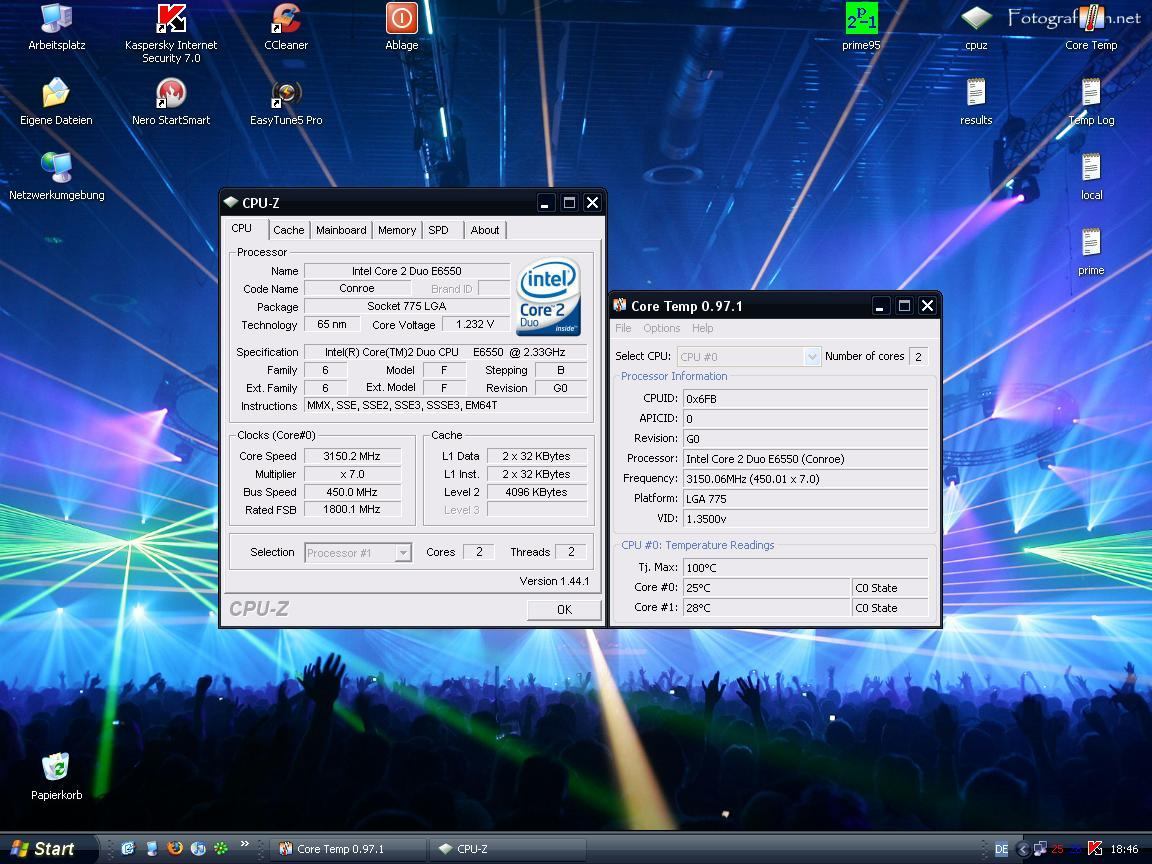This screenshot has height=864, width=1152.
Task: Click the DE language indicator in taskbar
Action: tap(1001, 849)
